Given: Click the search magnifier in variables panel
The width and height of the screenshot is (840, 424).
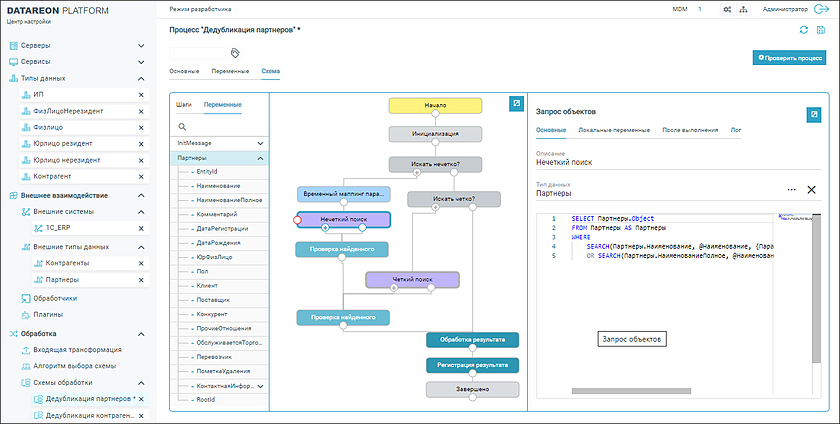Looking at the screenshot, I should pyautogui.click(x=182, y=127).
